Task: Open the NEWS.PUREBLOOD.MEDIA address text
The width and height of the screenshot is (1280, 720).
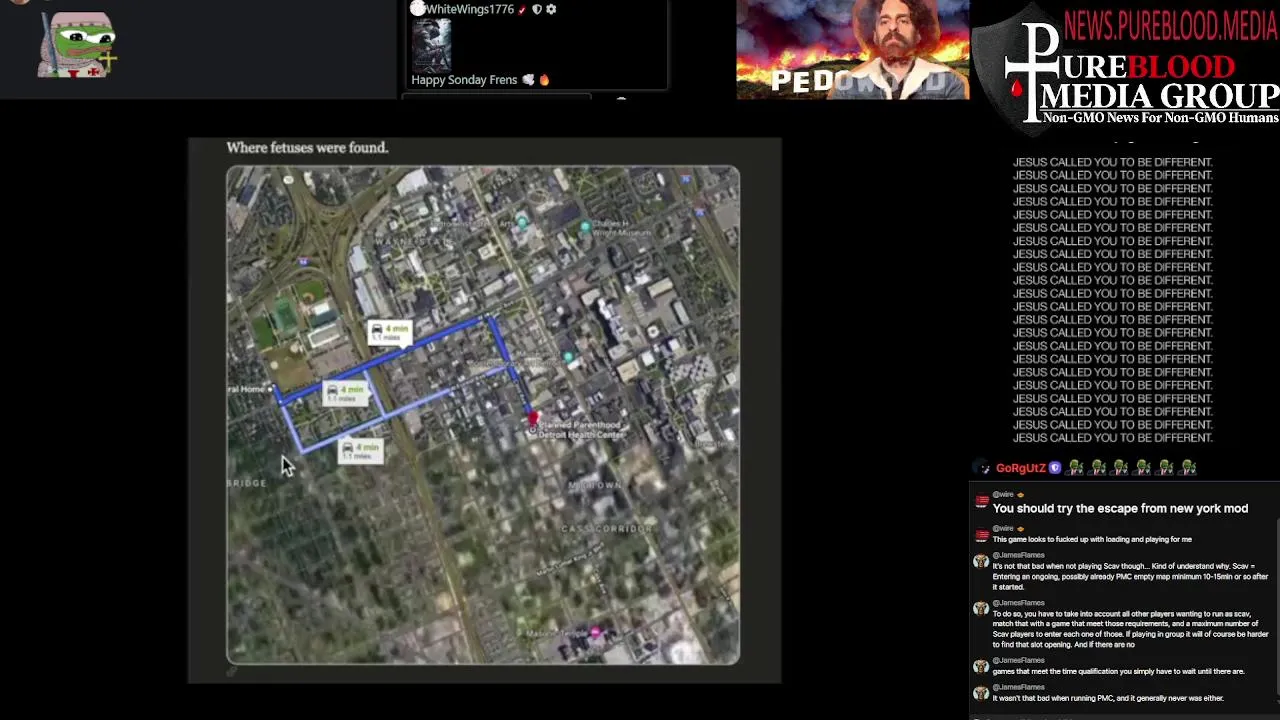Action: pos(1170,25)
